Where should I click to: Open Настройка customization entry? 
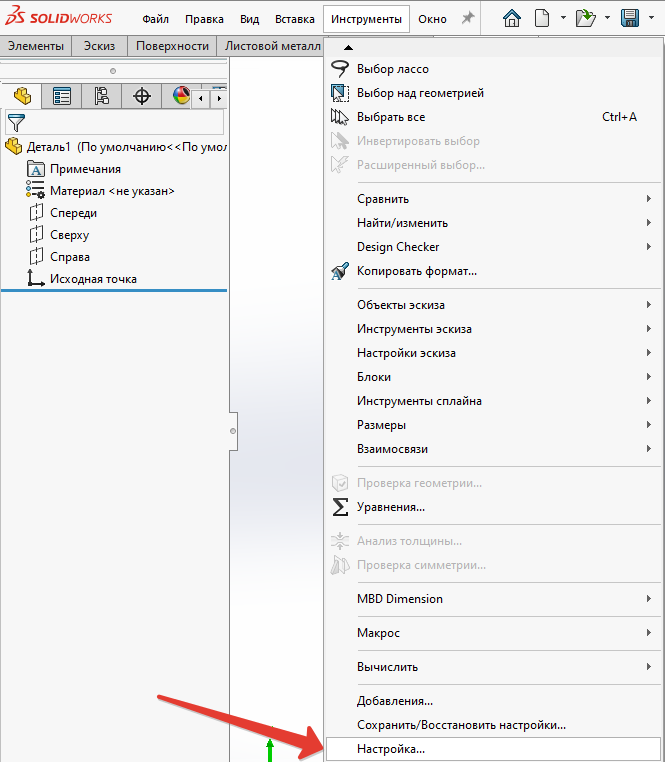493,749
